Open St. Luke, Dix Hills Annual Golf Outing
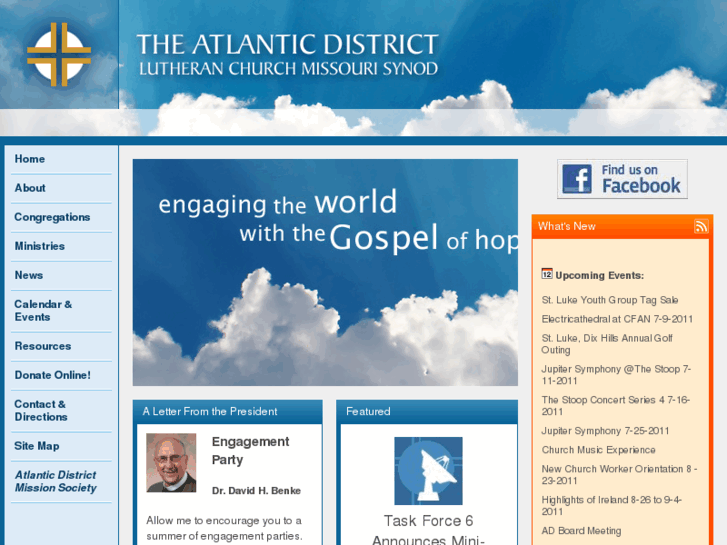This screenshot has height=545, width=727. (607, 344)
